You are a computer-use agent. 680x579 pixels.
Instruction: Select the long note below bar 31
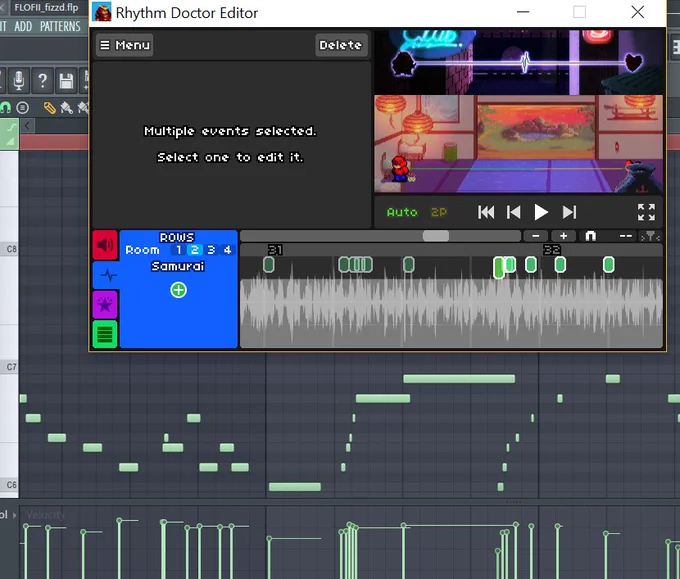[294, 487]
